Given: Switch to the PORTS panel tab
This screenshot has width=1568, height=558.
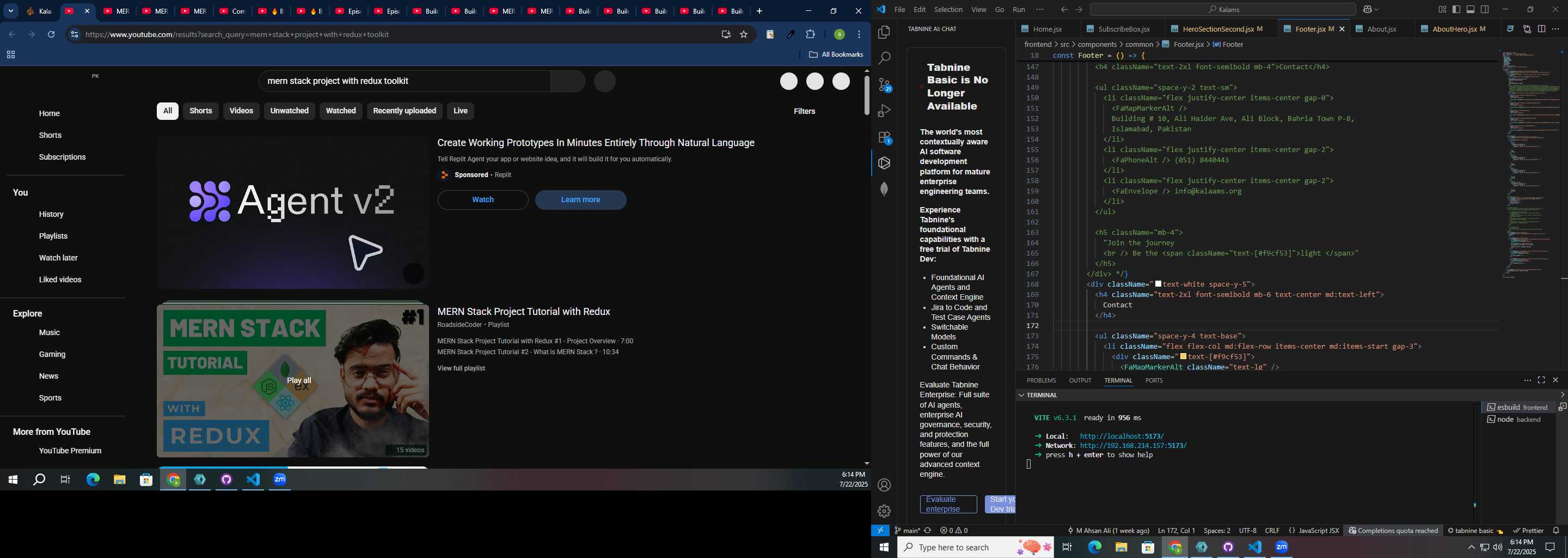Looking at the screenshot, I should (x=1154, y=380).
